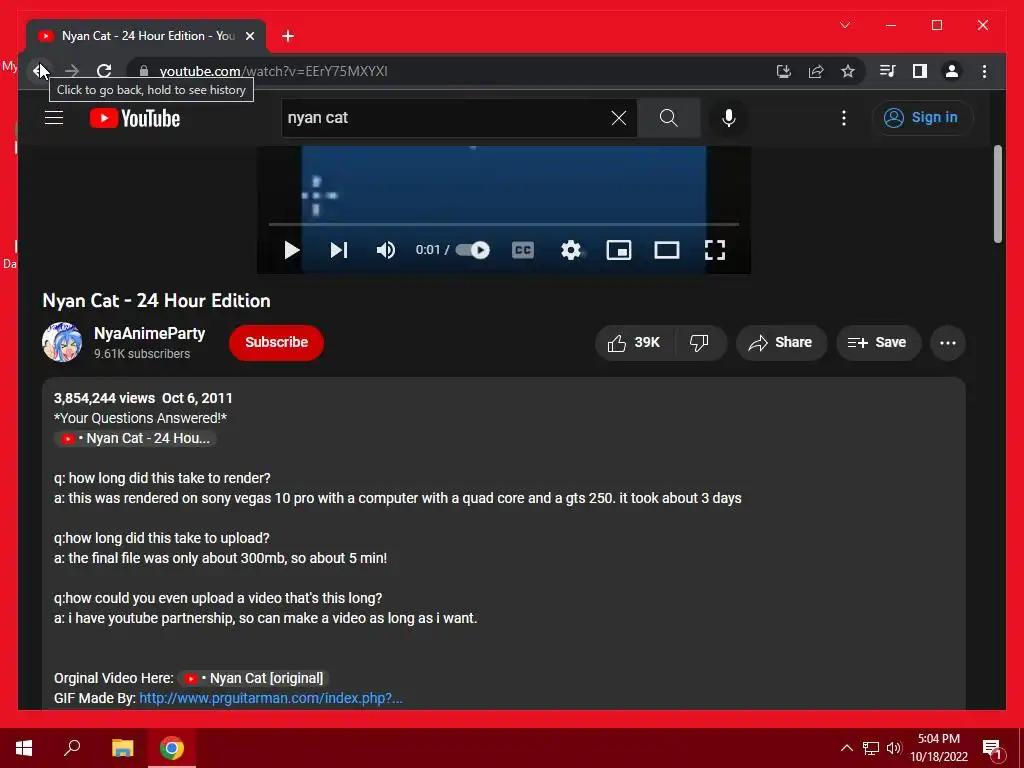
Task: Like the video with 39K thumbs up
Action: tap(633, 343)
